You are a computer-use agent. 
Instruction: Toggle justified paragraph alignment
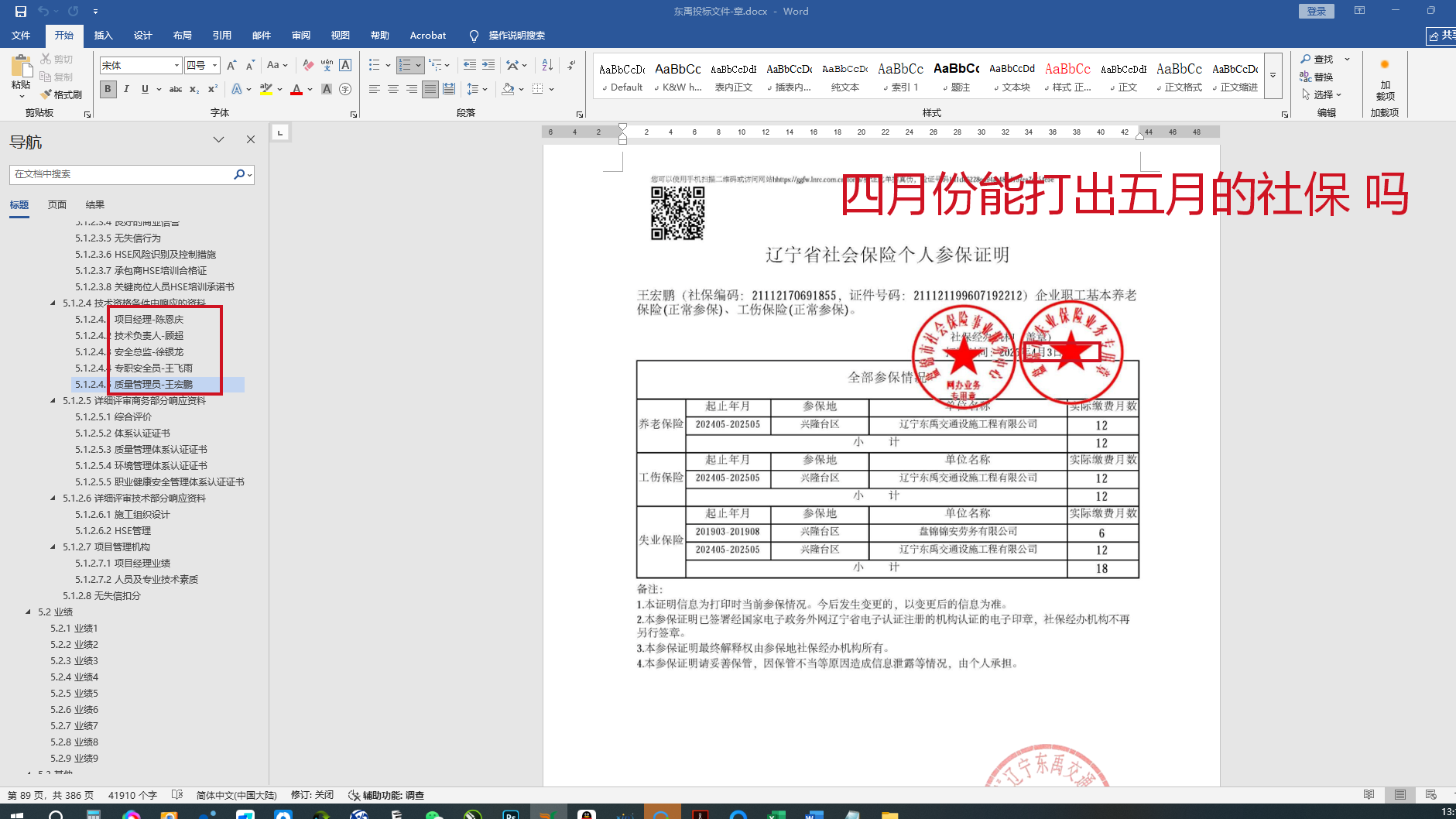pyautogui.click(x=430, y=89)
